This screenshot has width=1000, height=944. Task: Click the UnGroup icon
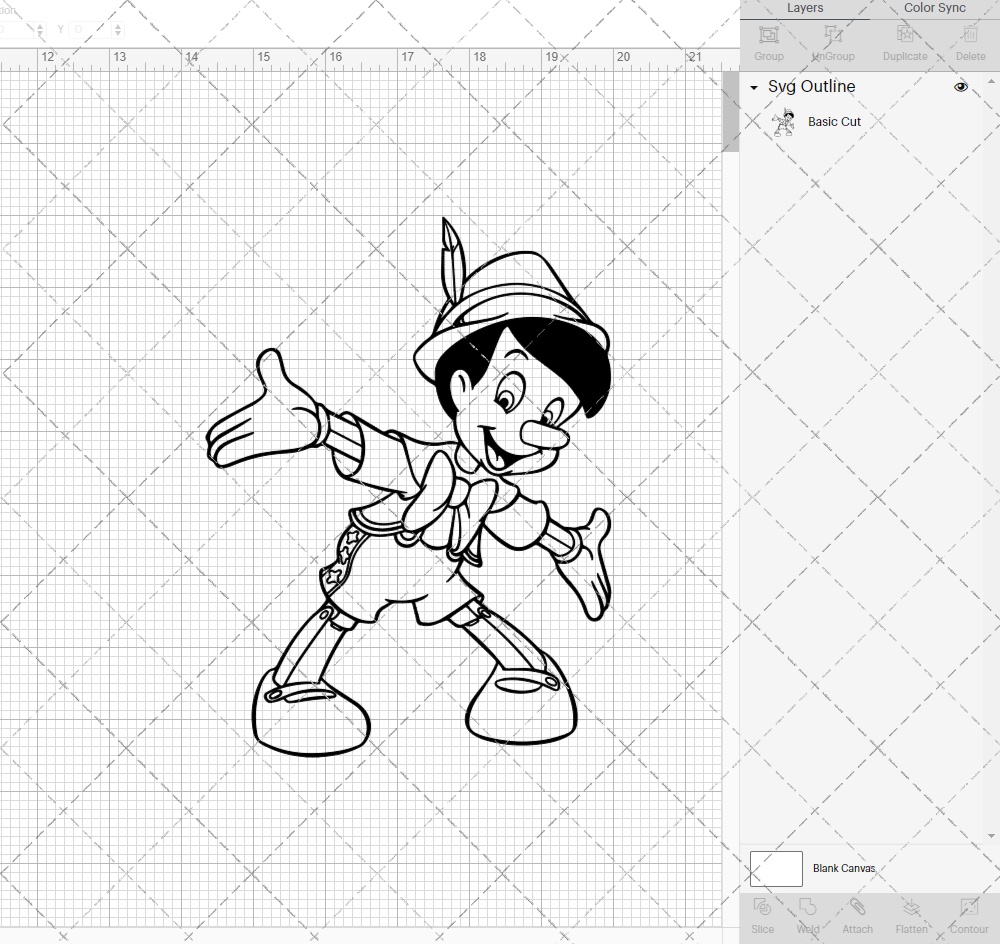(x=833, y=35)
